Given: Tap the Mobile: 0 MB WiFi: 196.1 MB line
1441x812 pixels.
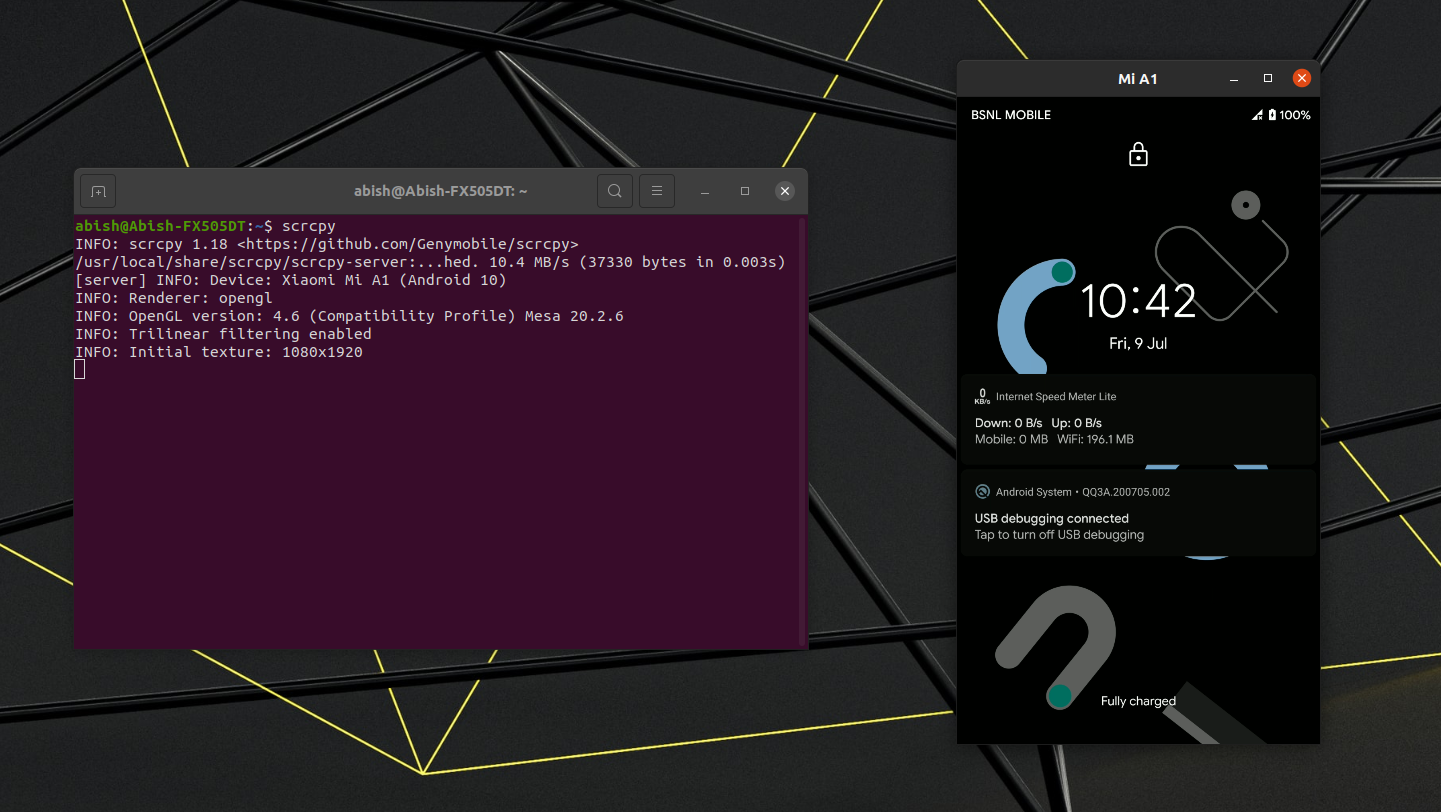Looking at the screenshot, I should click(x=1054, y=439).
